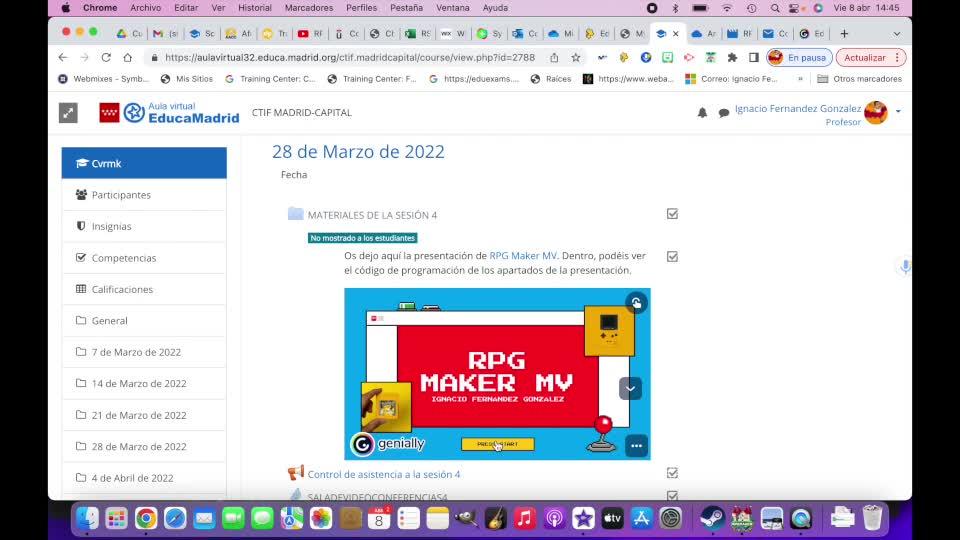Click the interactivity hand icon on the presentation

pos(636,303)
